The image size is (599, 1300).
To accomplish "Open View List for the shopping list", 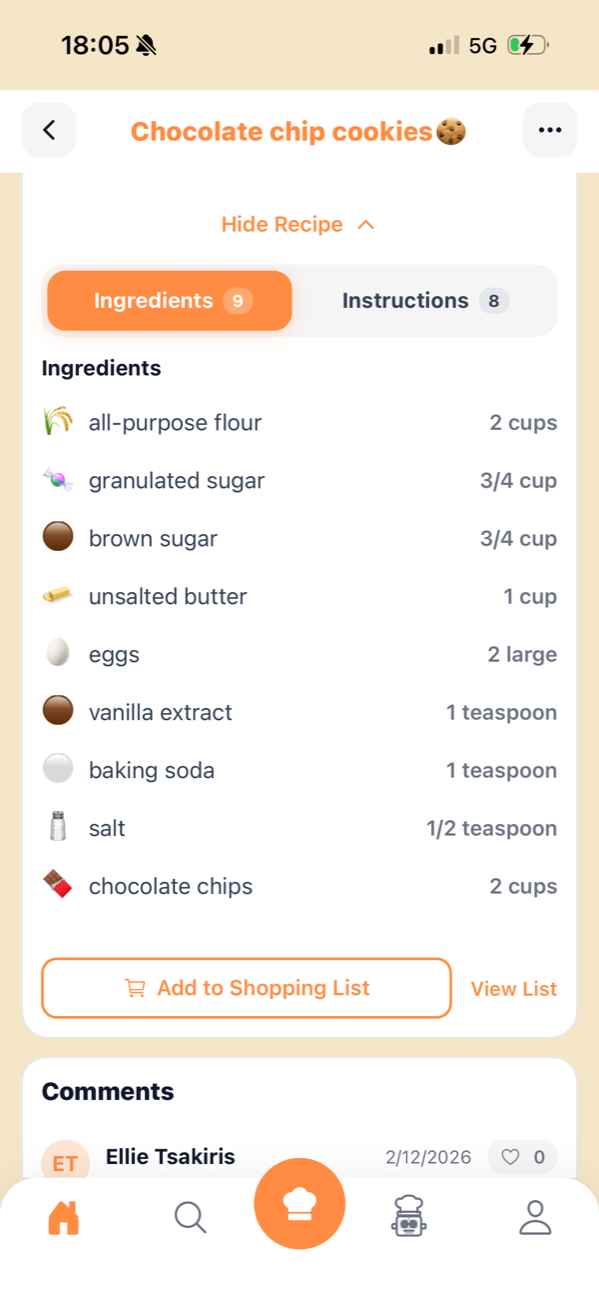I will (x=513, y=988).
